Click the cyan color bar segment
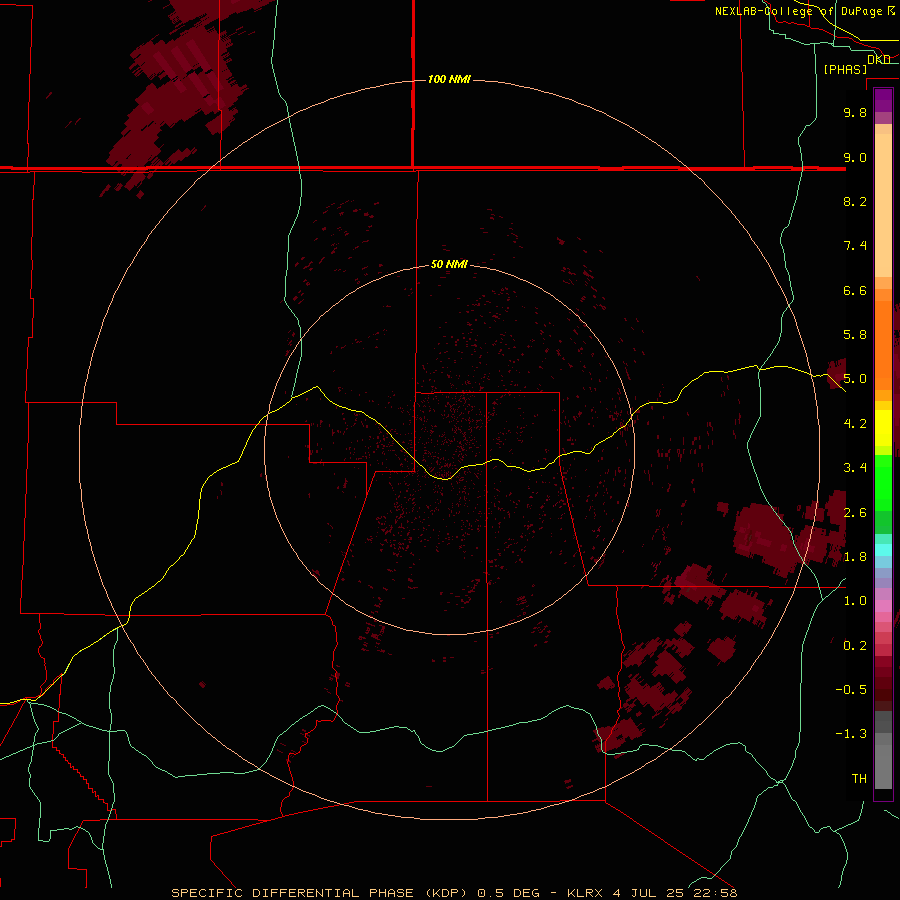This screenshot has height=900, width=900. 883,550
